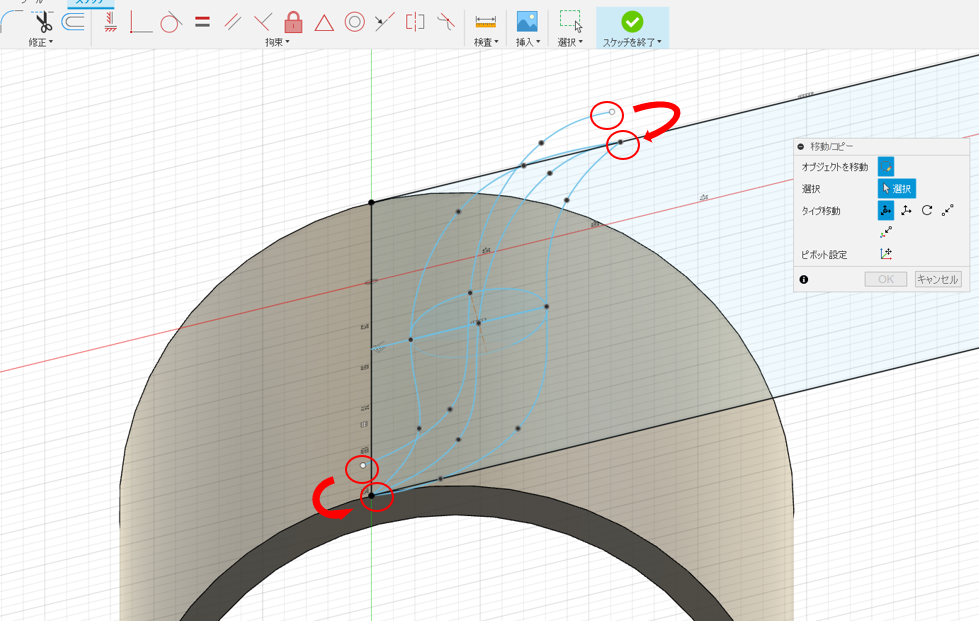This screenshot has width=979, height=621.
Task: Open the 選択 toolbar menu
Action: (569, 42)
